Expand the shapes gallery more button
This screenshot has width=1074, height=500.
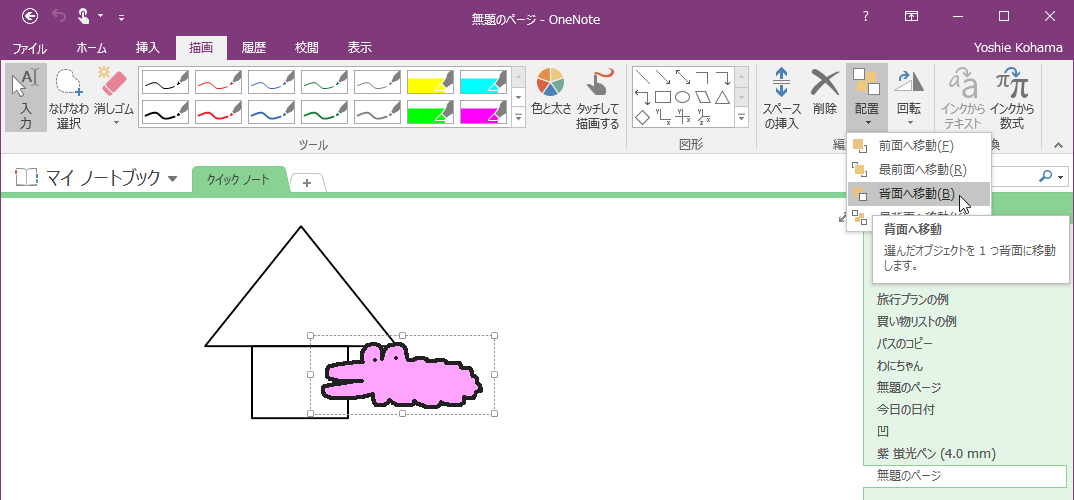[742, 118]
